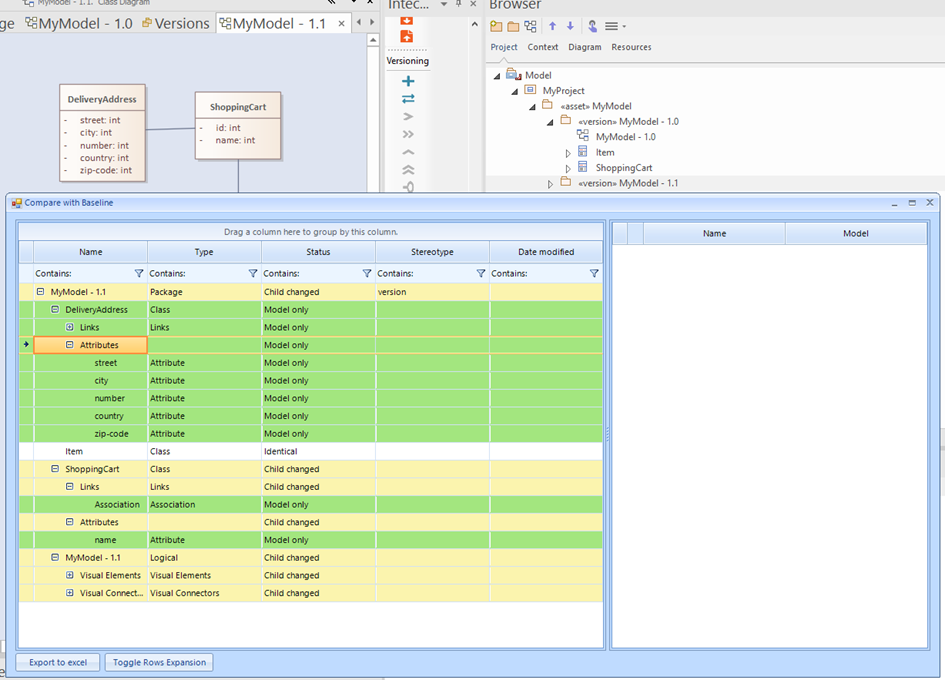
Task: Select the Item row marked Identical
Action: point(311,452)
